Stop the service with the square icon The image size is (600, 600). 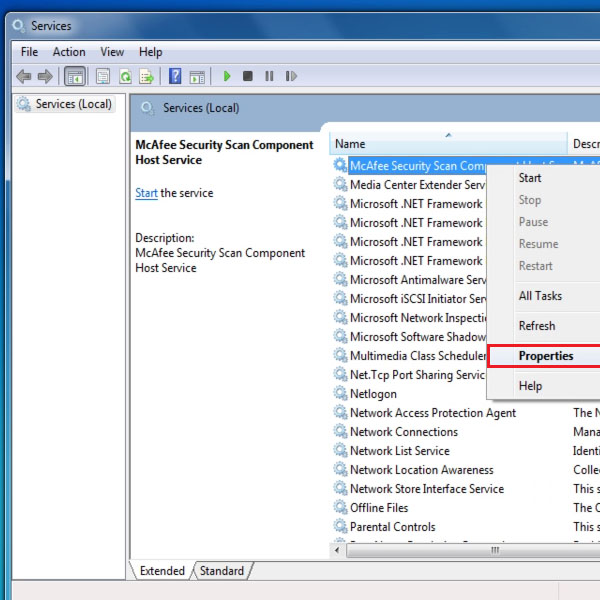(x=248, y=76)
